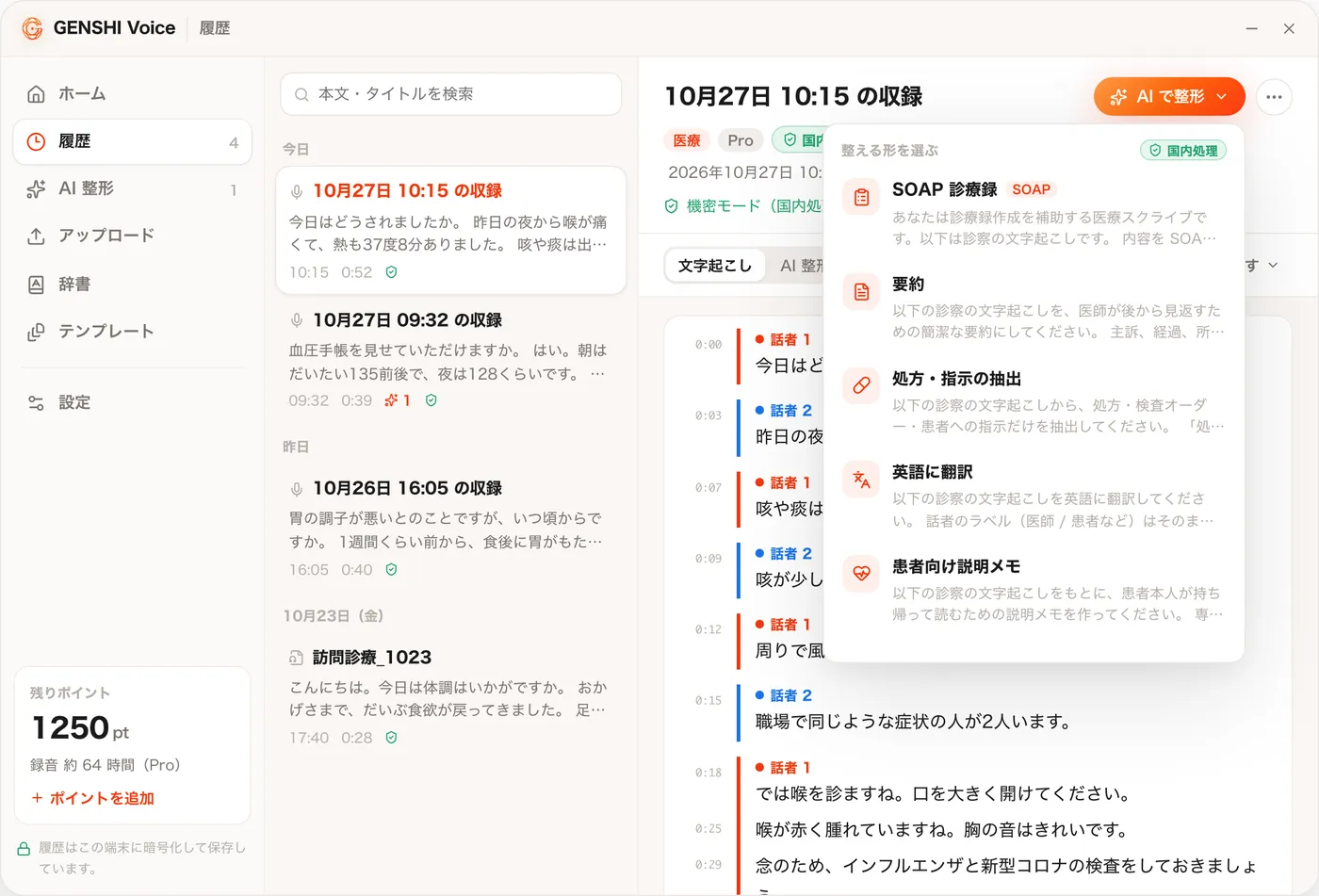
Task: Jump to the 0:15 transcript timestamp
Action: pyautogui.click(x=708, y=700)
